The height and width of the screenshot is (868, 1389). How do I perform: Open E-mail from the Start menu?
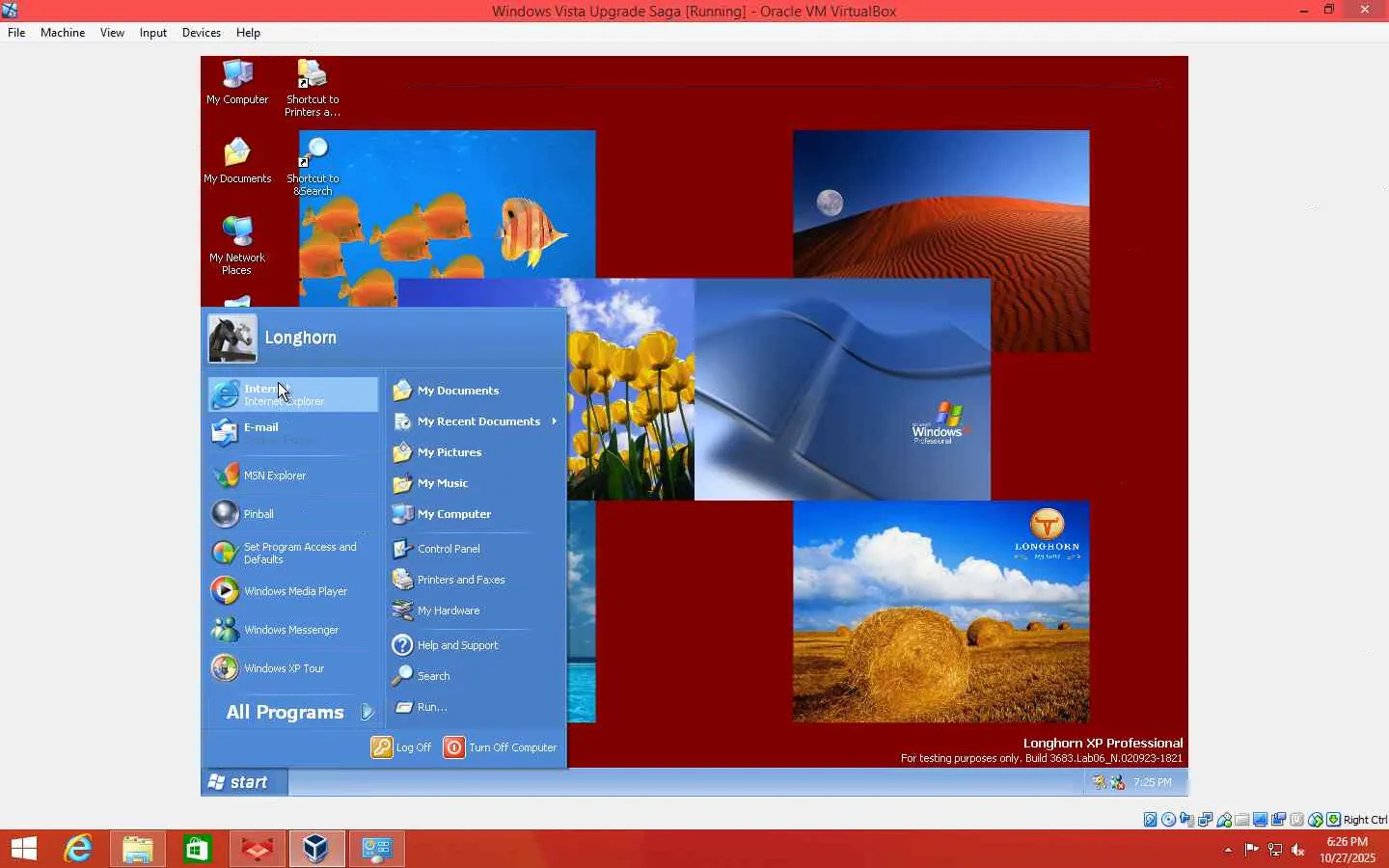point(293,433)
